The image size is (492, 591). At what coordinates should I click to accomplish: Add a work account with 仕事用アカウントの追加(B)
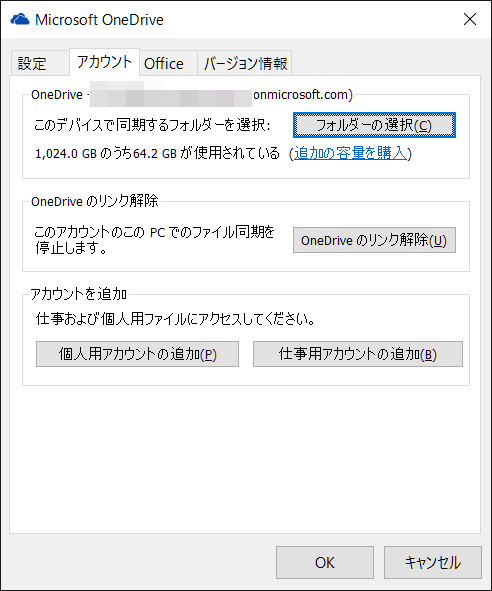358,354
